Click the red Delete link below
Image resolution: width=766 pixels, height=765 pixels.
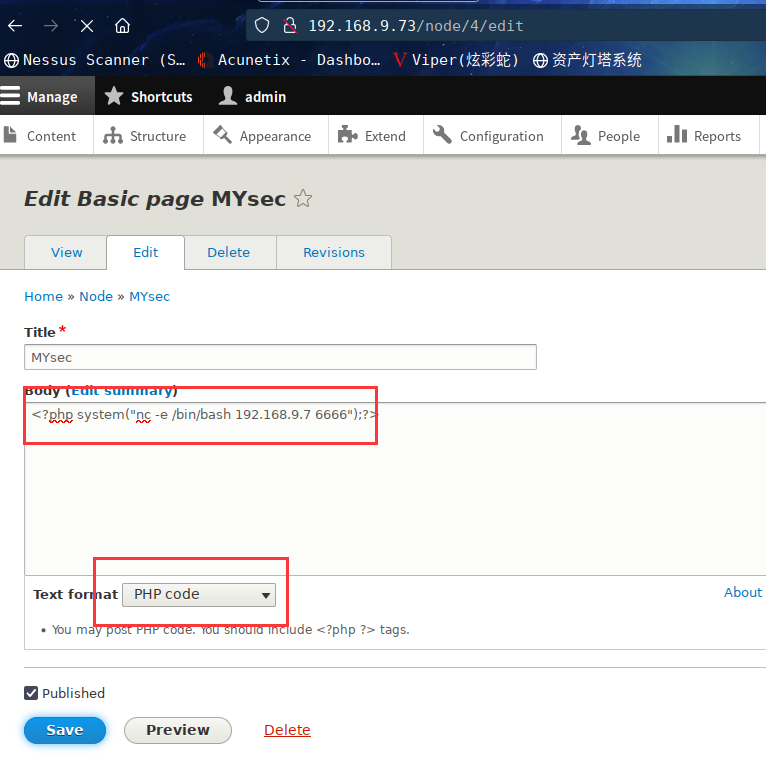287,730
